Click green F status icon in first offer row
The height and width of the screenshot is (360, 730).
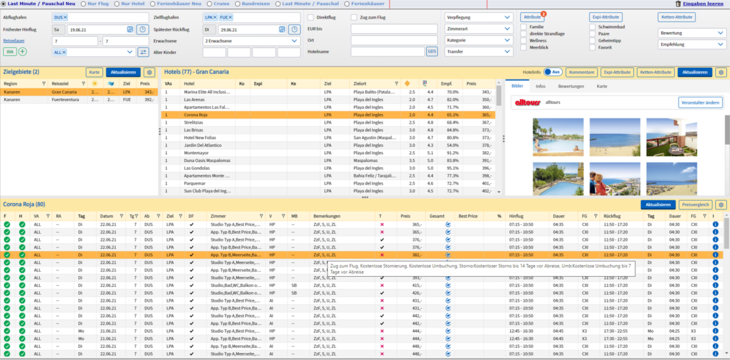coord(7,224)
